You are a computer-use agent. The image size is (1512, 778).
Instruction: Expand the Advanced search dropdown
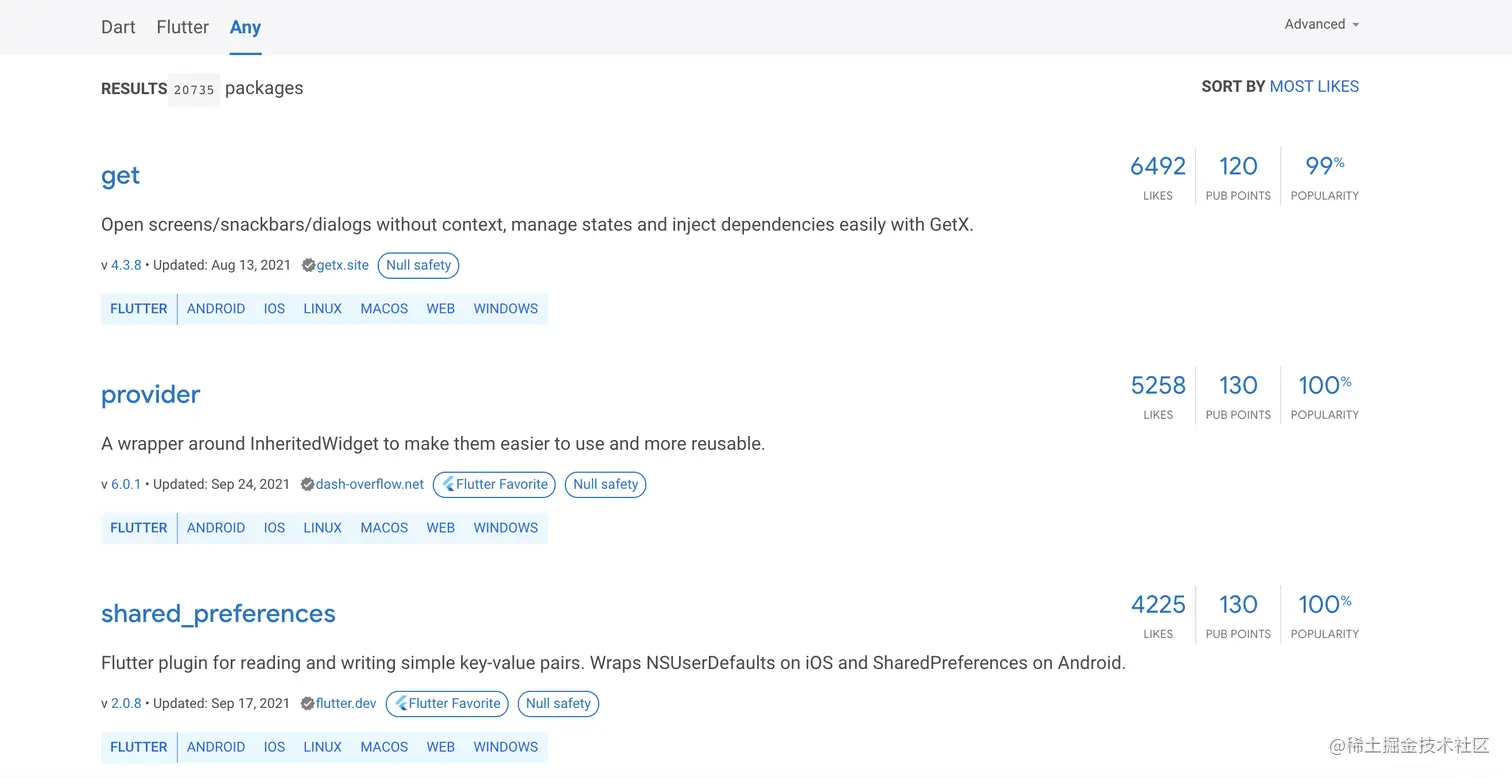pyautogui.click(x=1321, y=25)
